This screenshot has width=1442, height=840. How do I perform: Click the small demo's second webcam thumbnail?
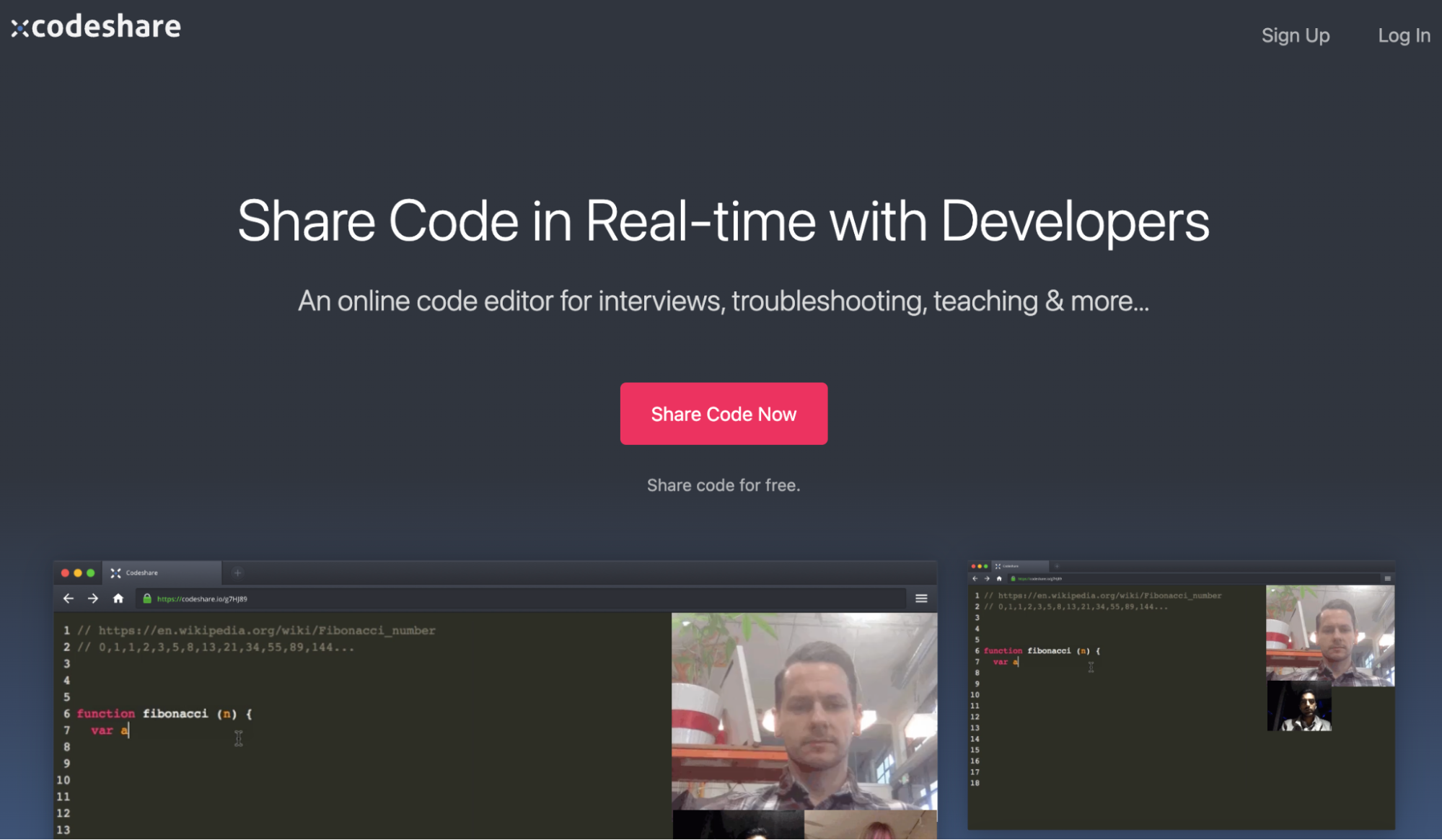pyautogui.click(x=1299, y=707)
